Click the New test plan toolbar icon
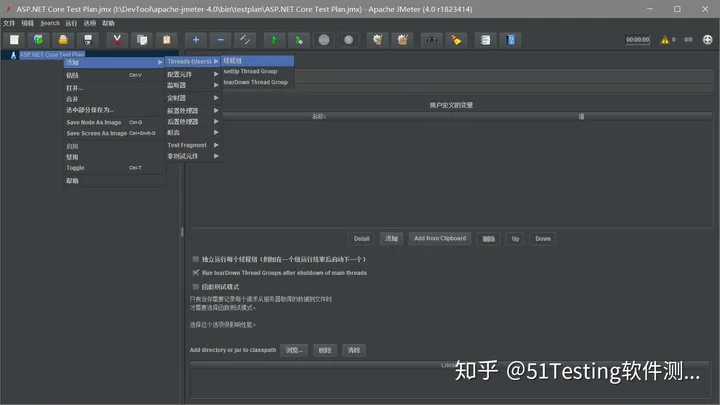720x405 pixels. coord(14,40)
